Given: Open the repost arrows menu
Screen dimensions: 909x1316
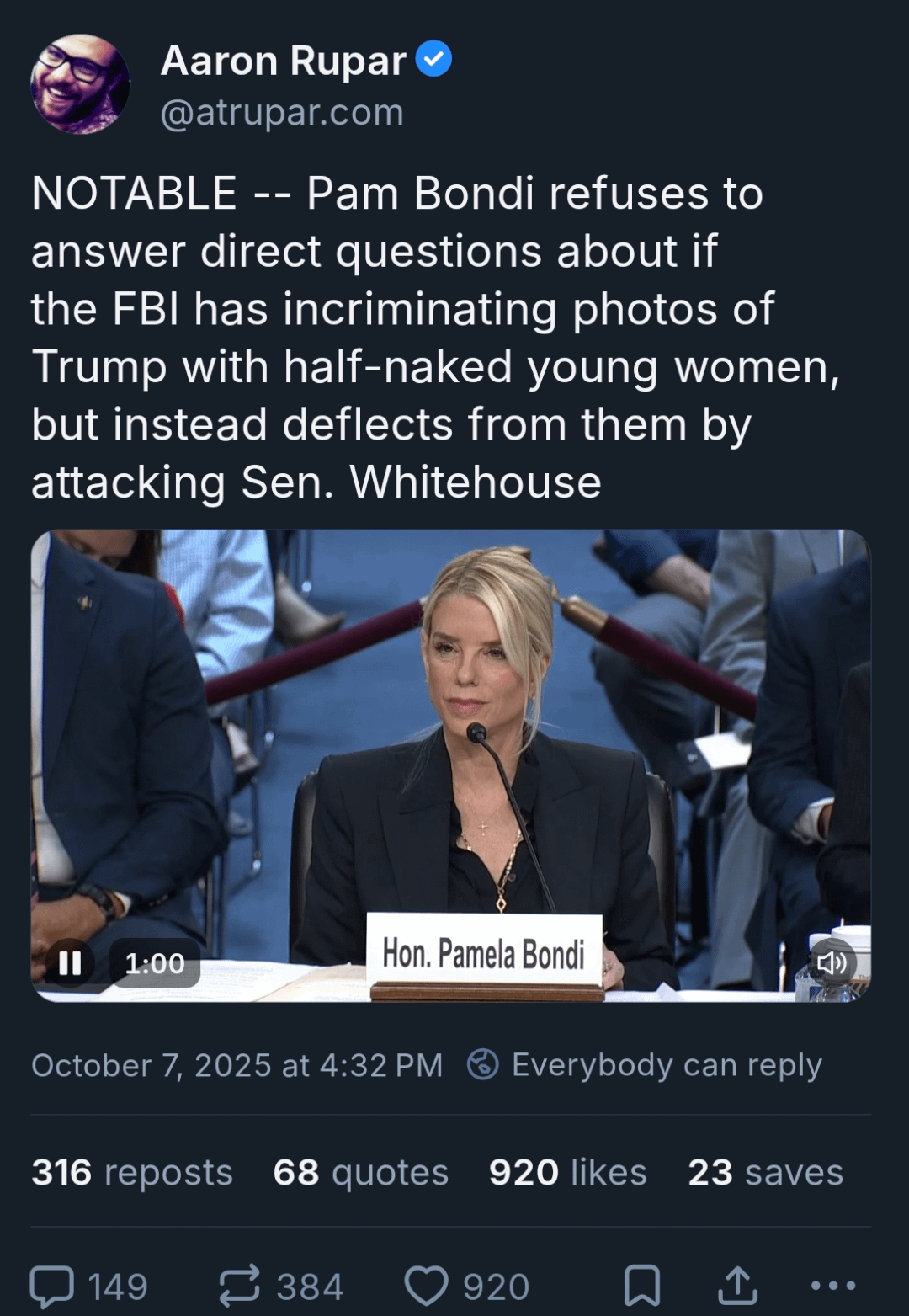Looking at the screenshot, I should (x=240, y=1287).
